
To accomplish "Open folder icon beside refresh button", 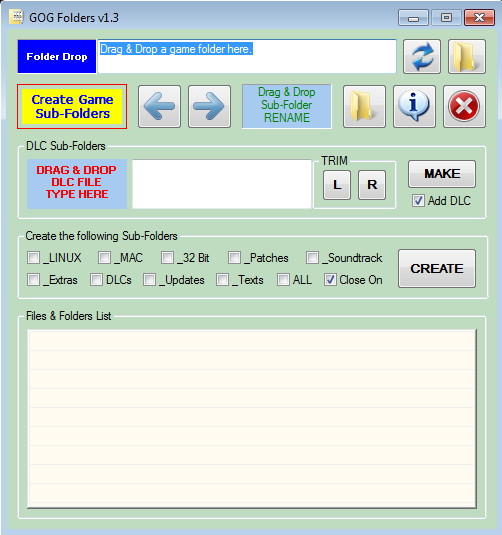I will (467, 56).
